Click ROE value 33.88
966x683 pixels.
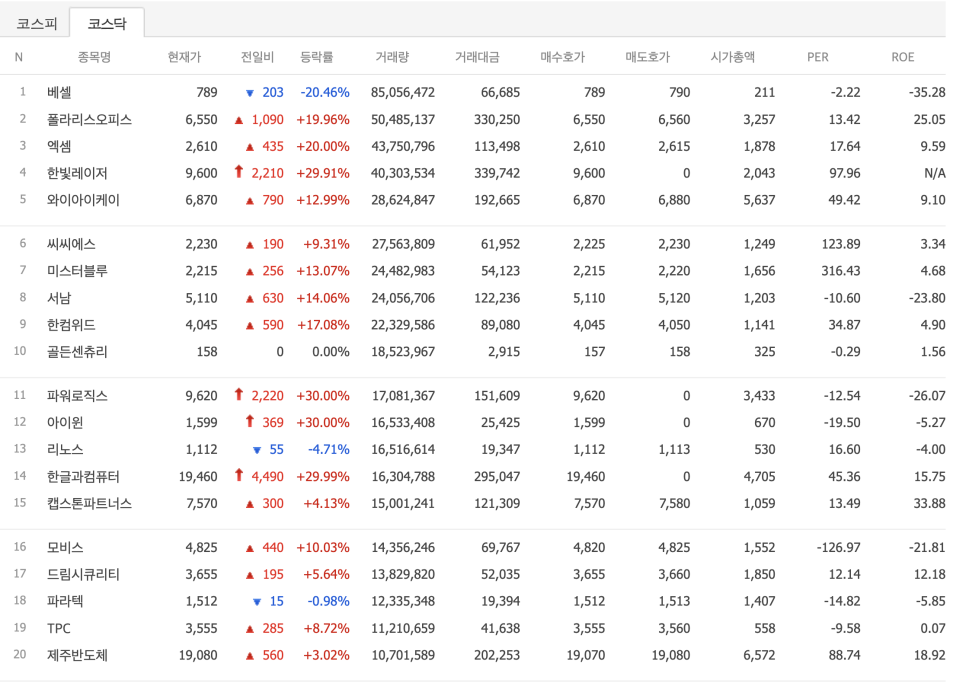click(929, 503)
